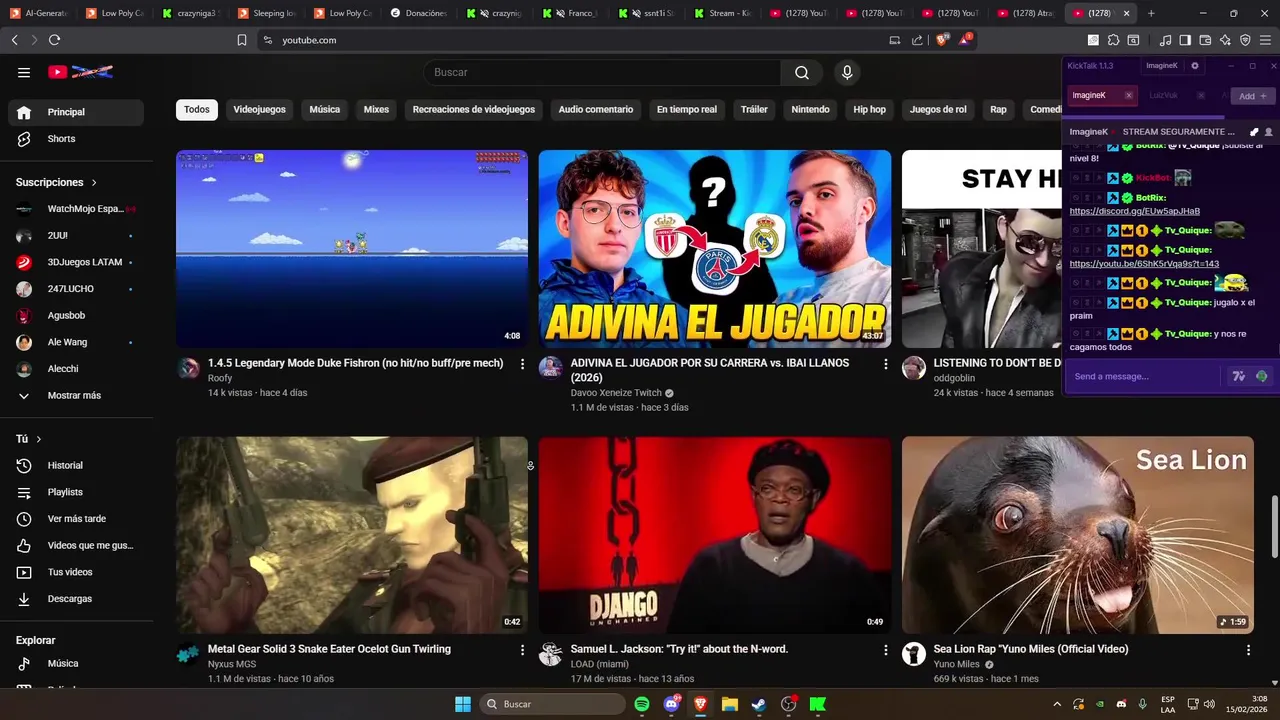Open the KickTalk settings gear
Screen dimensions: 1280x720
1194,66
